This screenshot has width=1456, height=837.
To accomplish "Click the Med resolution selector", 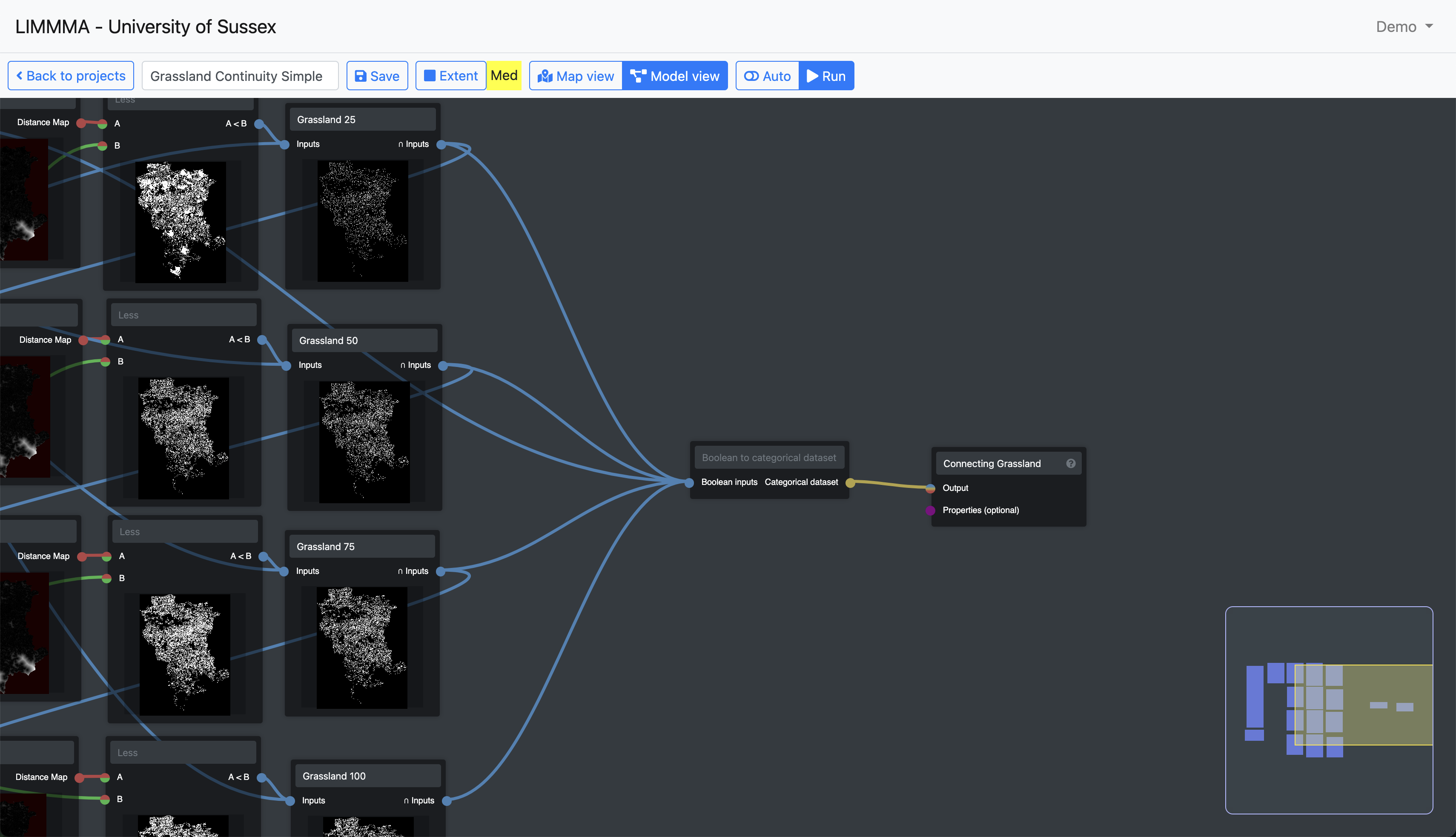I will tap(504, 76).
